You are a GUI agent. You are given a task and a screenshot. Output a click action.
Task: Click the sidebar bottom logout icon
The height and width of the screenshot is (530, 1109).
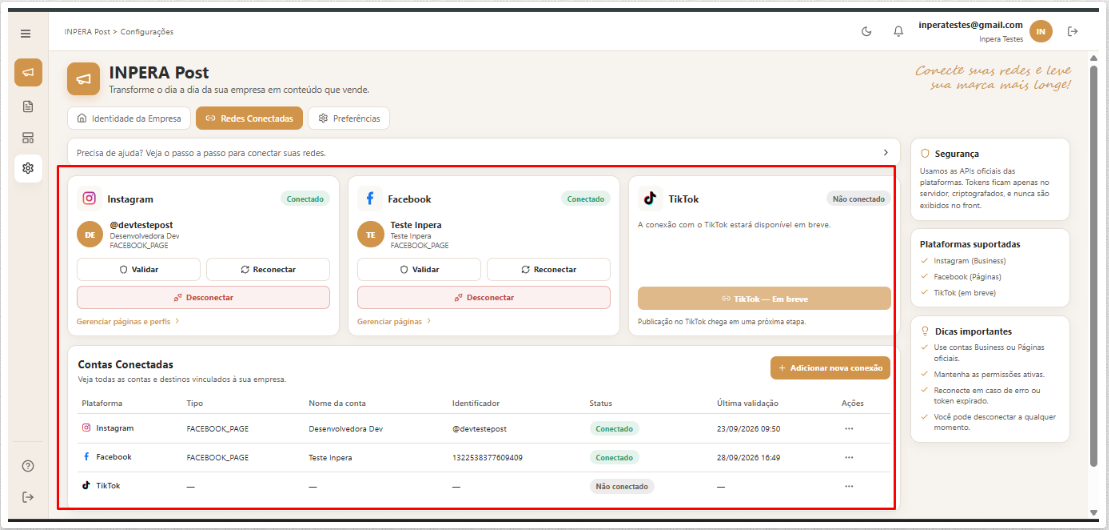pos(28,497)
